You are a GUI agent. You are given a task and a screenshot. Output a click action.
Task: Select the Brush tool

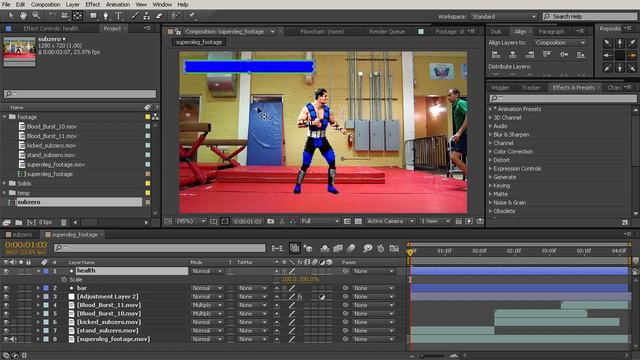(135, 16)
